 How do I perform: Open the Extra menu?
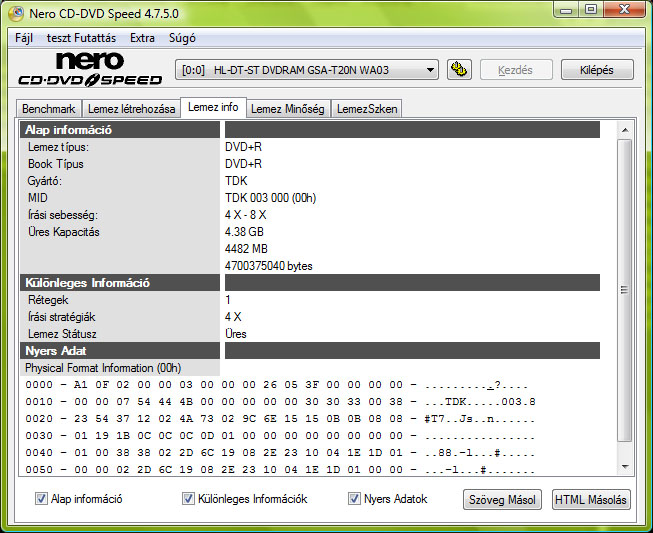[x=142, y=38]
